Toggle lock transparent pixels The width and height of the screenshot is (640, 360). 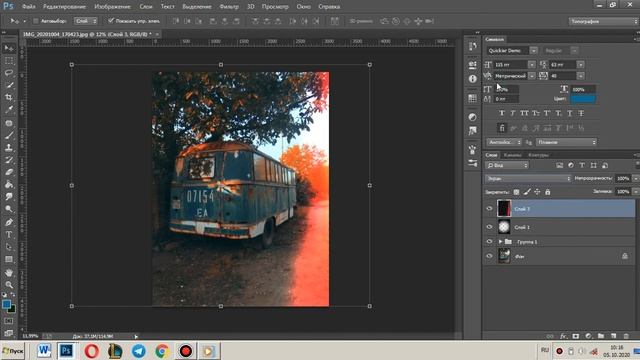516,192
